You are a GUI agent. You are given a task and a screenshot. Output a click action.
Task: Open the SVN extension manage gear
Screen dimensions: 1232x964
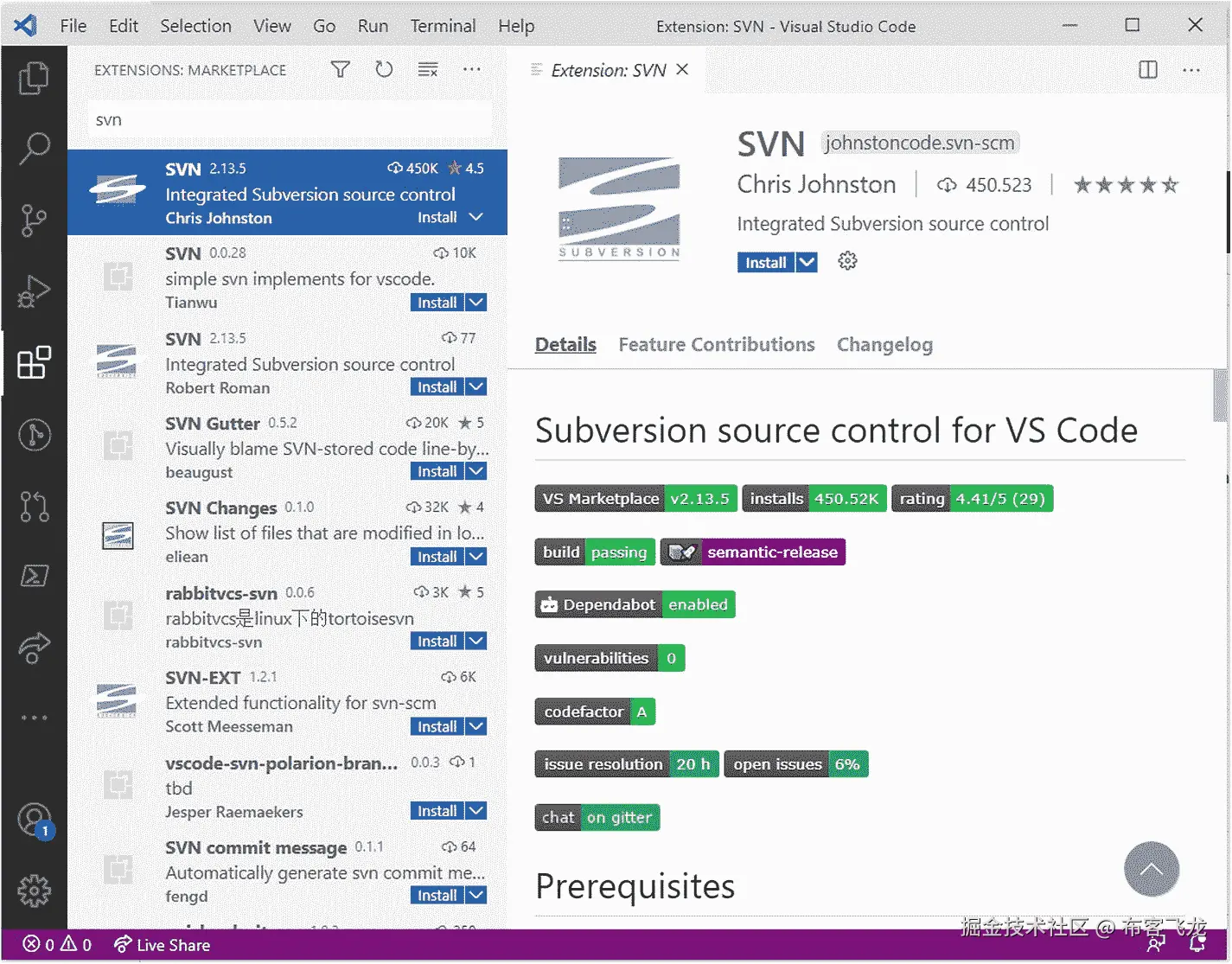pos(847,261)
